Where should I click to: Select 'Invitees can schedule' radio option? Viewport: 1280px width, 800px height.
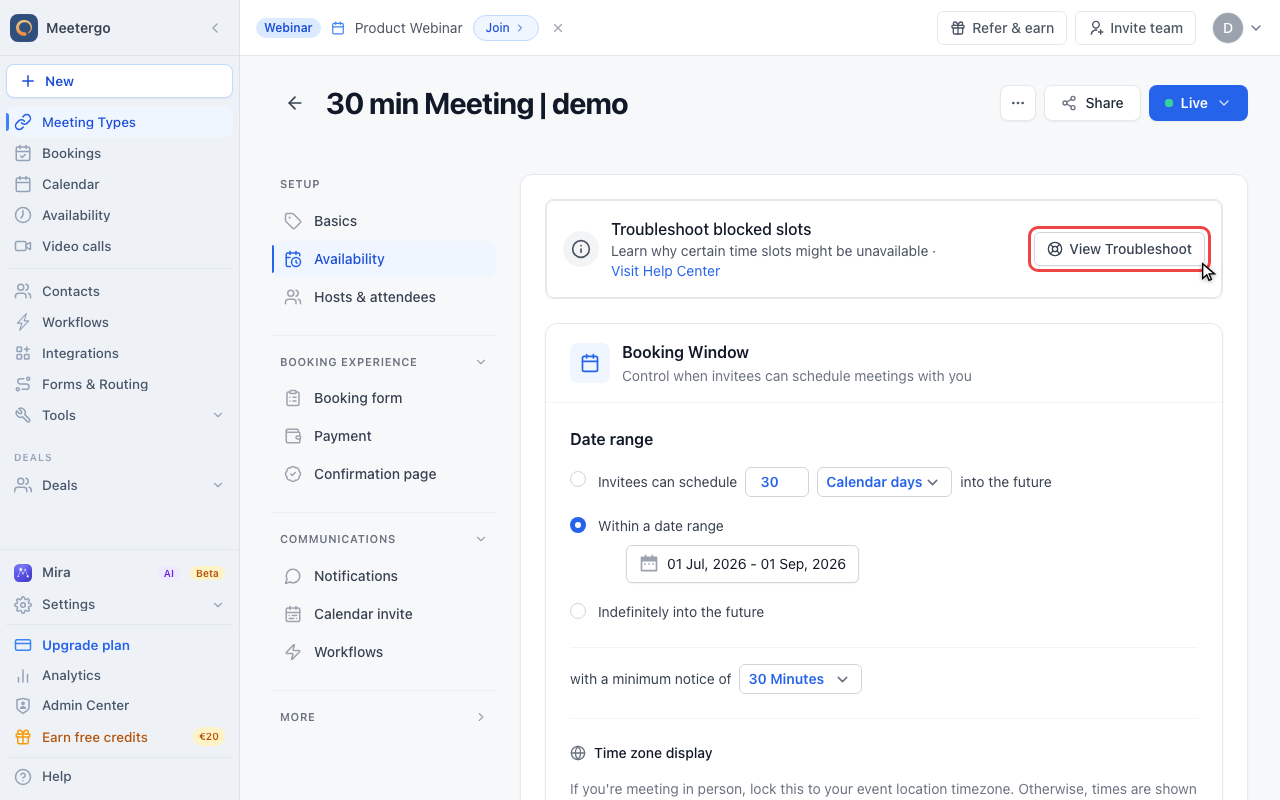pyautogui.click(x=578, y=480)
